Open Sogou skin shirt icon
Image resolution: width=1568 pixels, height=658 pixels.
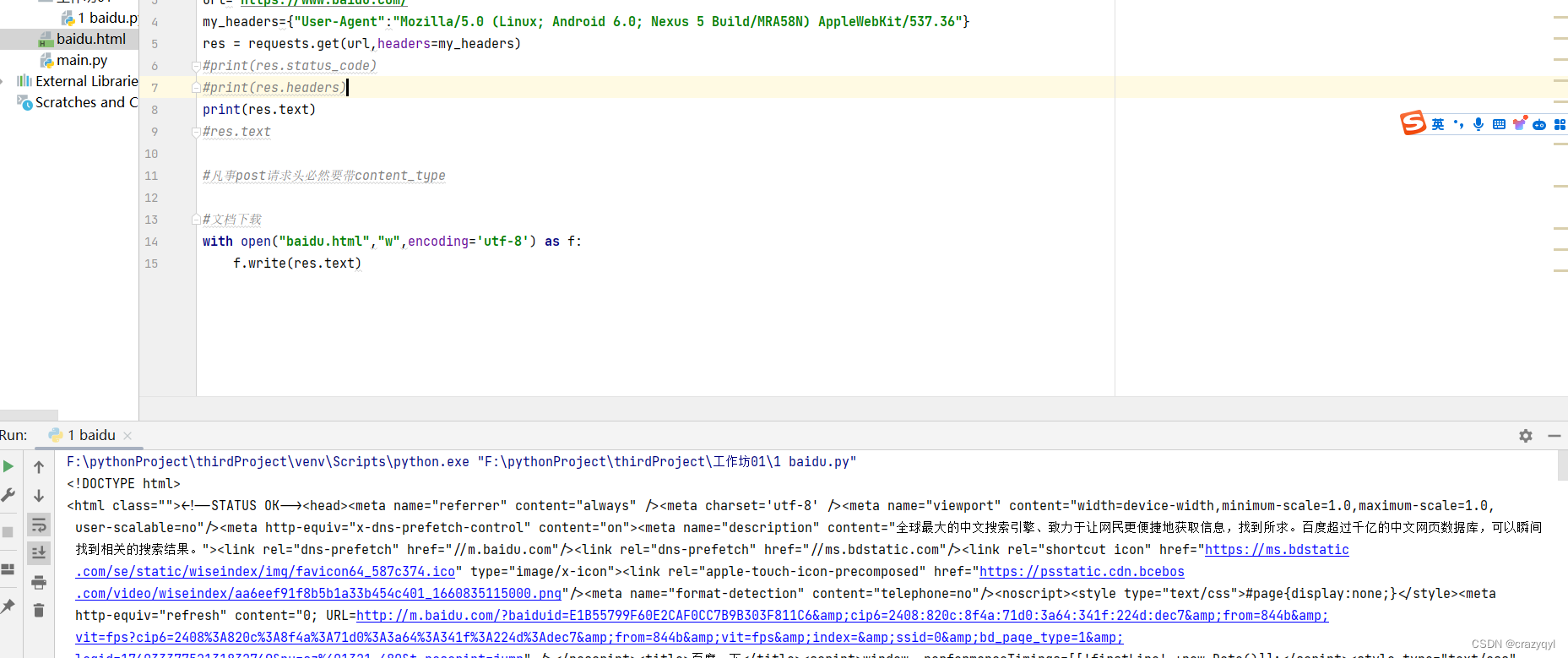tap(1520, 124)
